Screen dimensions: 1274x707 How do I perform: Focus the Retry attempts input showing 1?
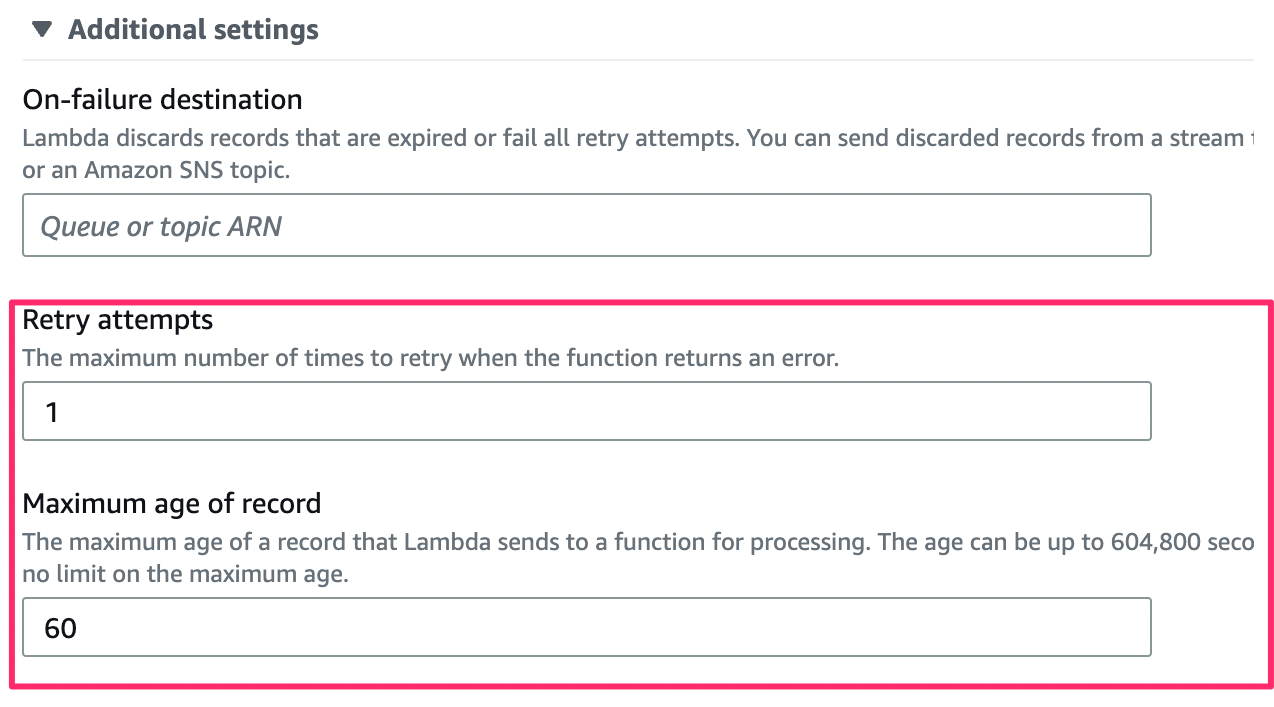click(585, 410)
